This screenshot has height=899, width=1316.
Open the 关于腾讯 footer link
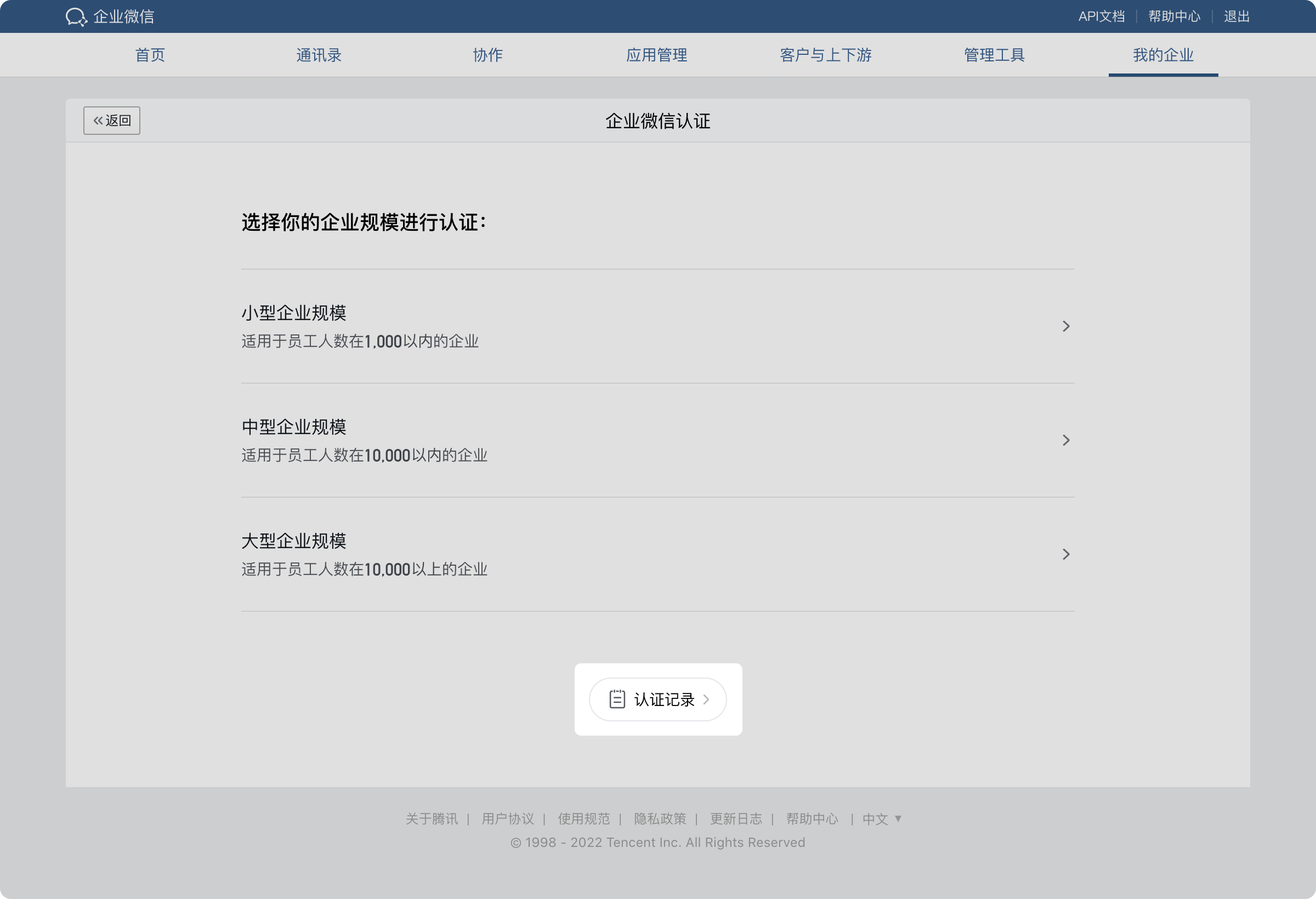coord(432,818)
